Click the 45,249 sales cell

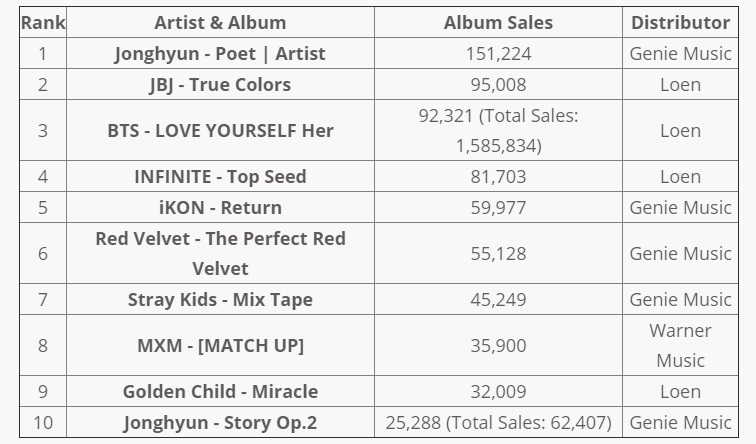[x=498, y=299]
